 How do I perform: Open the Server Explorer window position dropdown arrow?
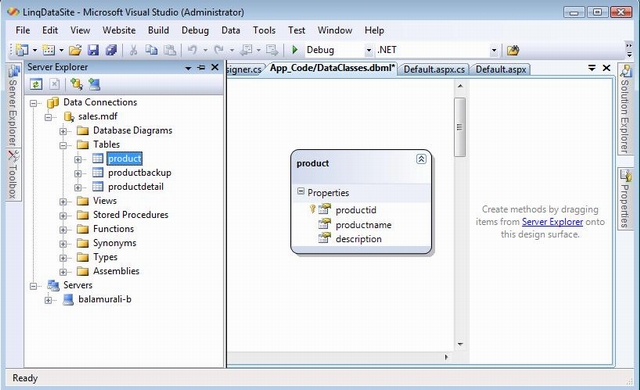coord(188,68)
